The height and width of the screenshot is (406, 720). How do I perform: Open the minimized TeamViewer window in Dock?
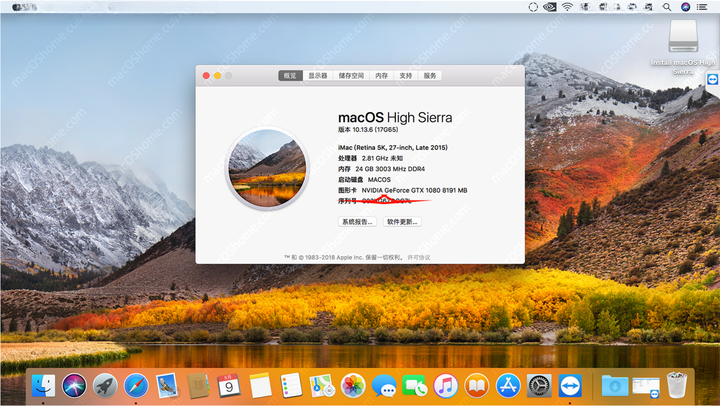[x=646, y=387]
